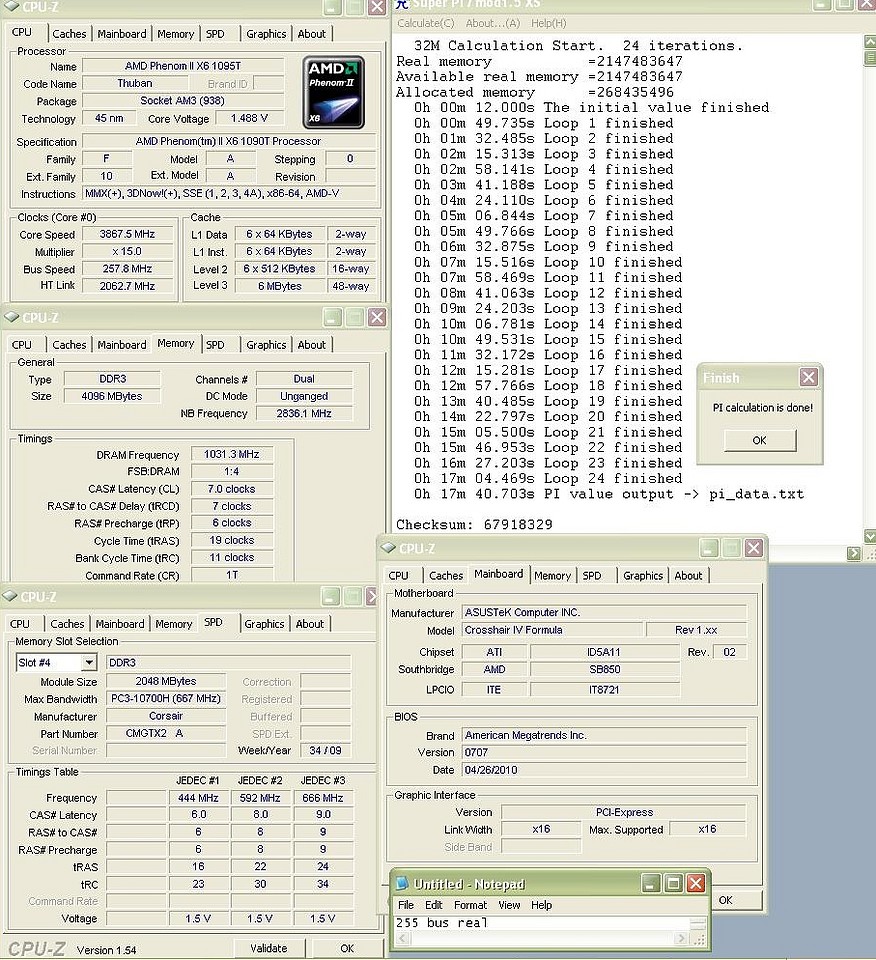Click the BIOS Date value '04/26/2010'
This screenshot has height=960, width=876.
[x=604, y=770]
